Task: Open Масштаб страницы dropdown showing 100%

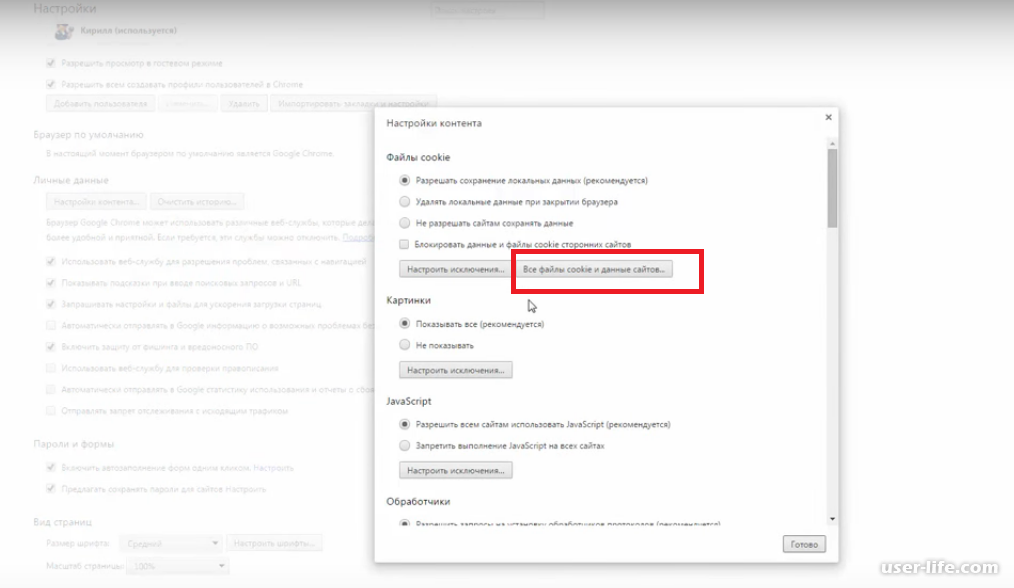Action: tap(178, 566)
